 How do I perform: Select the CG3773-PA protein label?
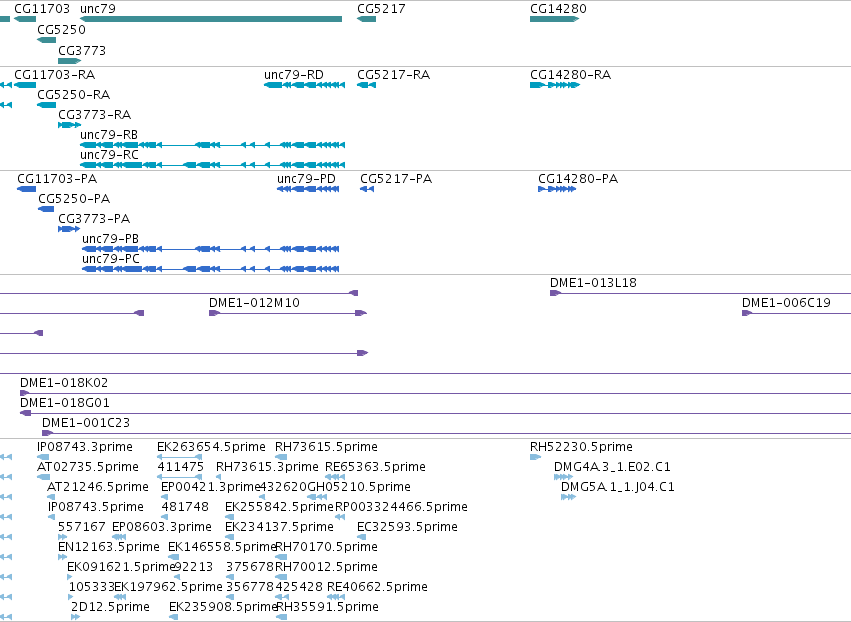coord(94,219)
